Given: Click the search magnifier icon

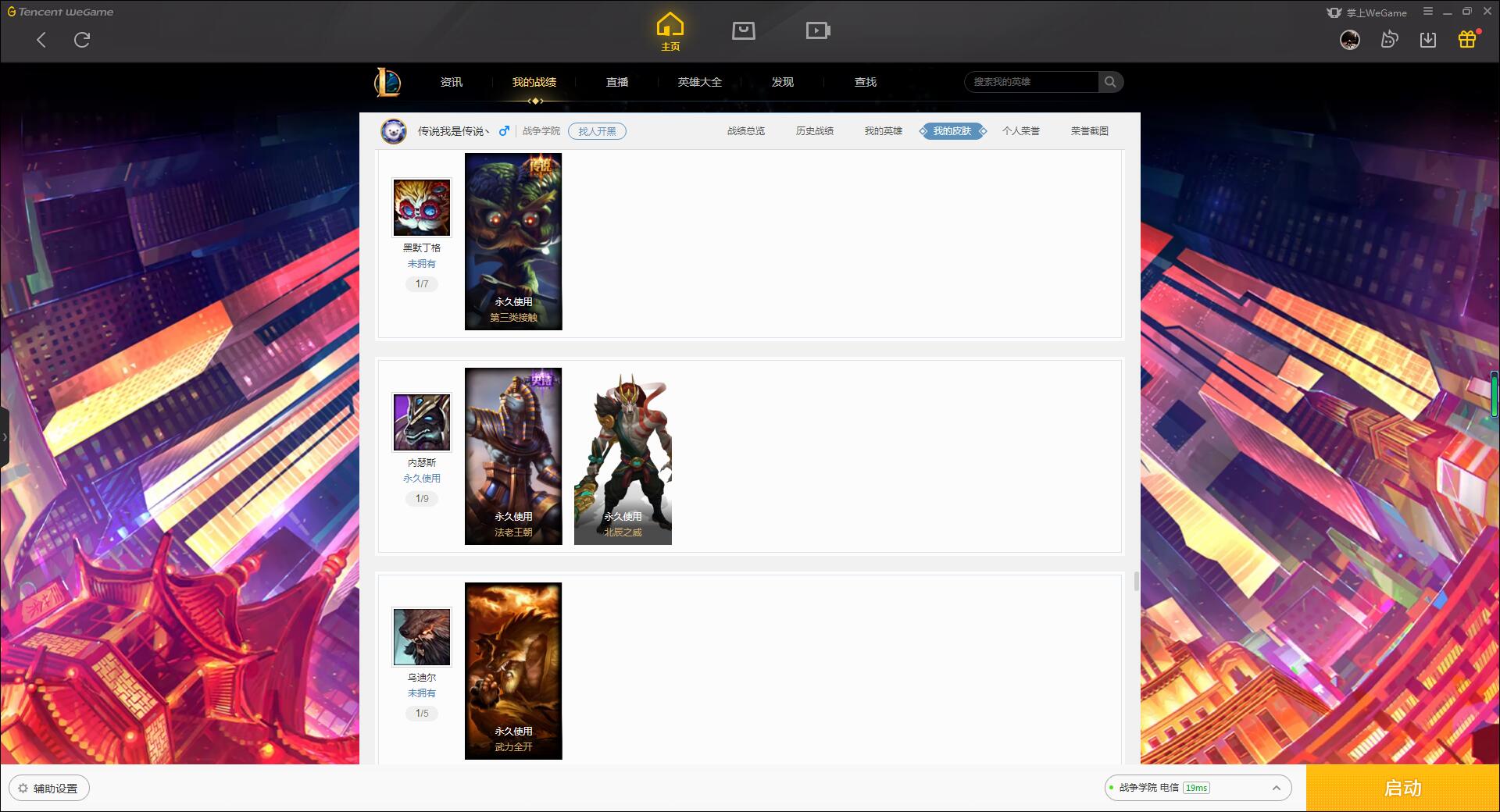Looking at the screenshot, I should (1110, 82).
